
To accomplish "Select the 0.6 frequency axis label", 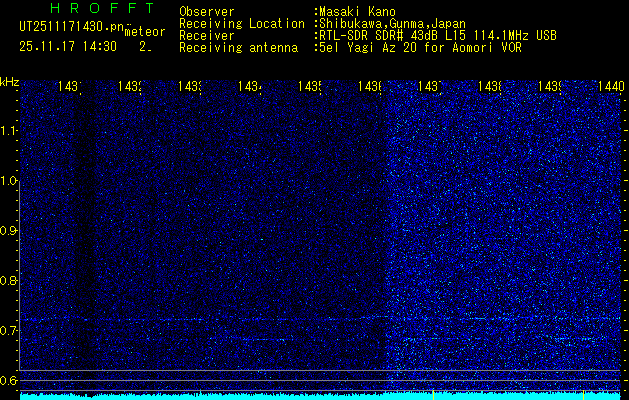I will (x=9, y=380).
